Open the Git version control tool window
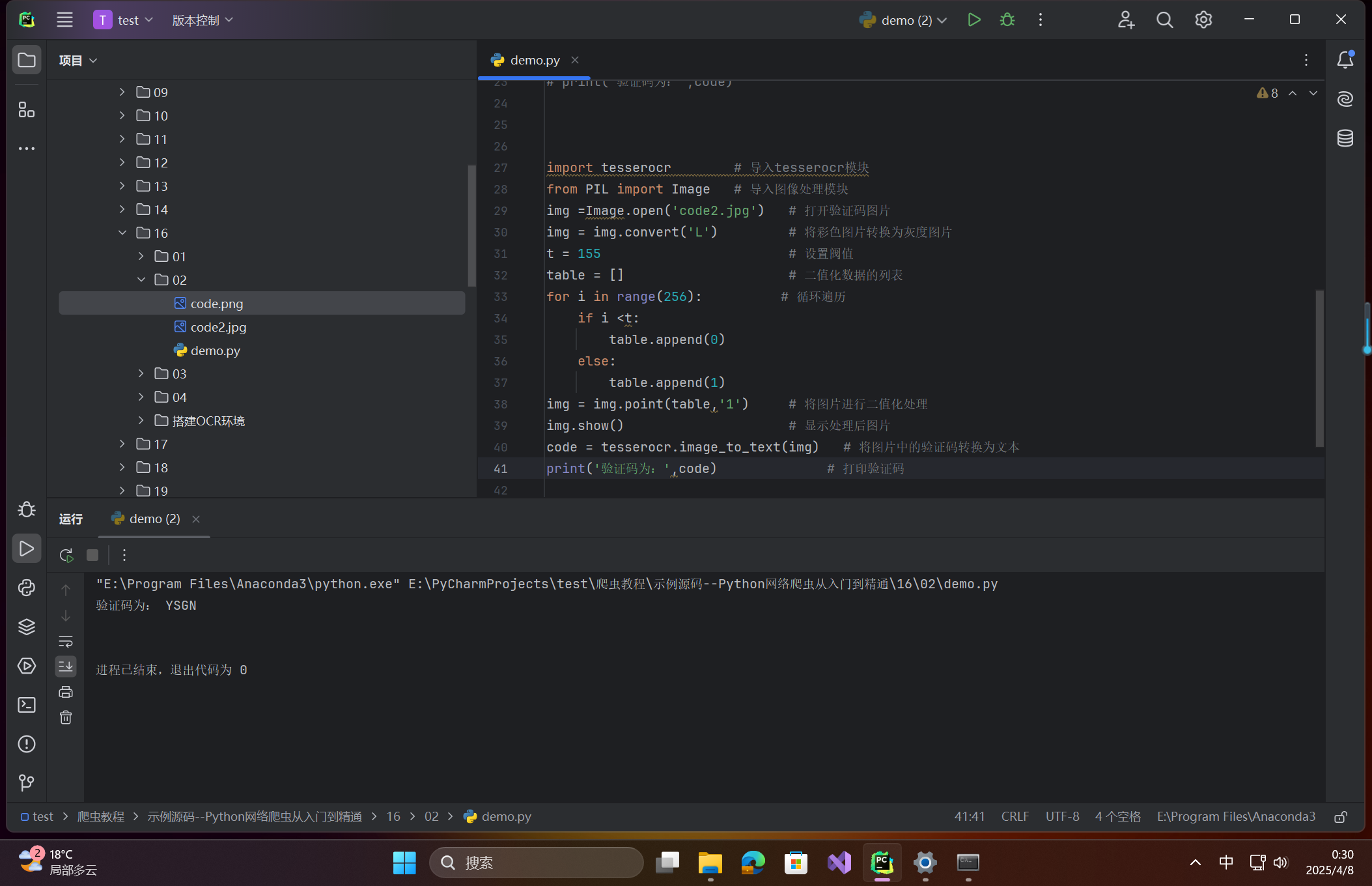Viewport: 1372px width, 886px height. [x=27, y=782]
